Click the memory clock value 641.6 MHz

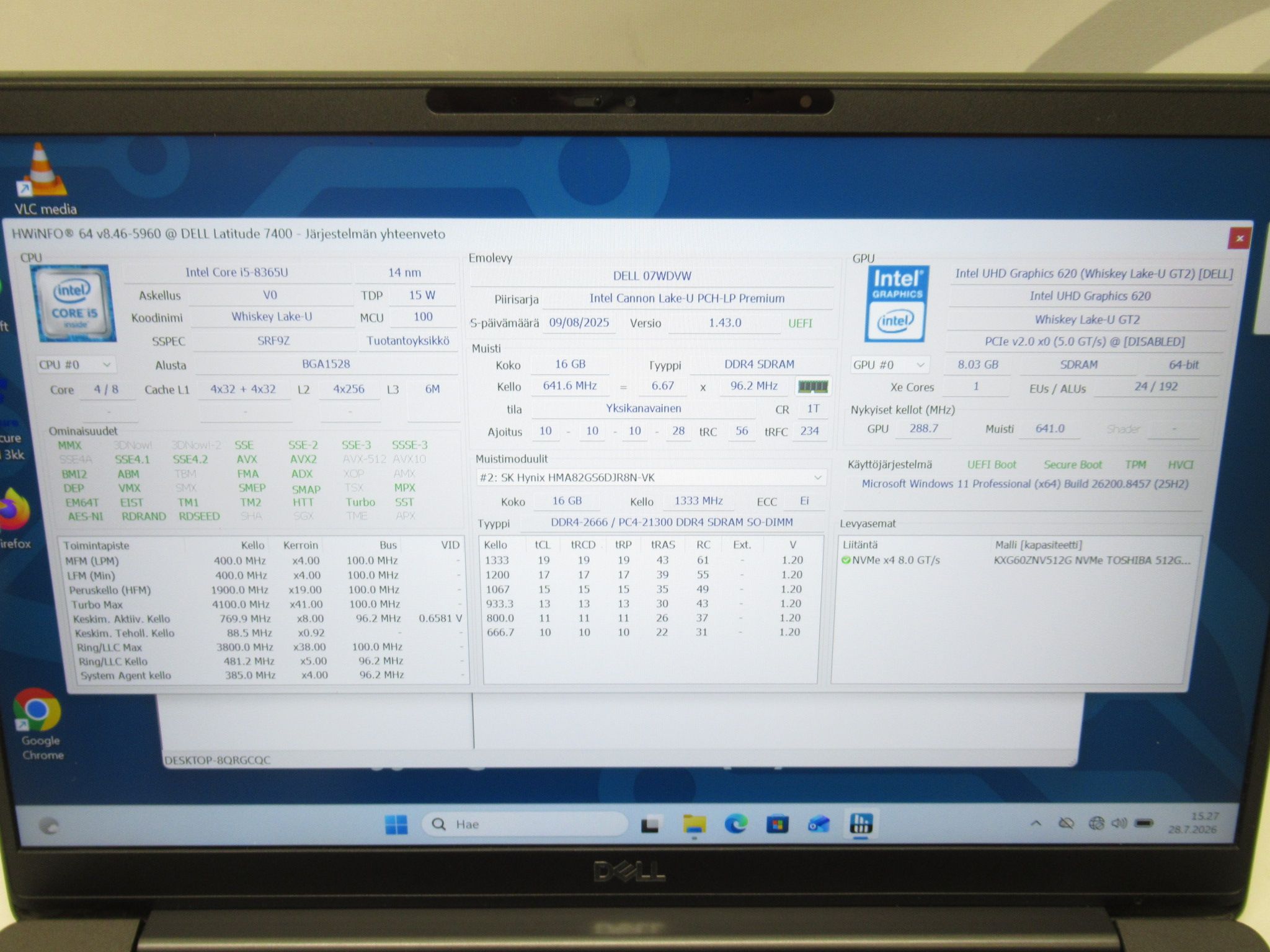tap(570, 386)
